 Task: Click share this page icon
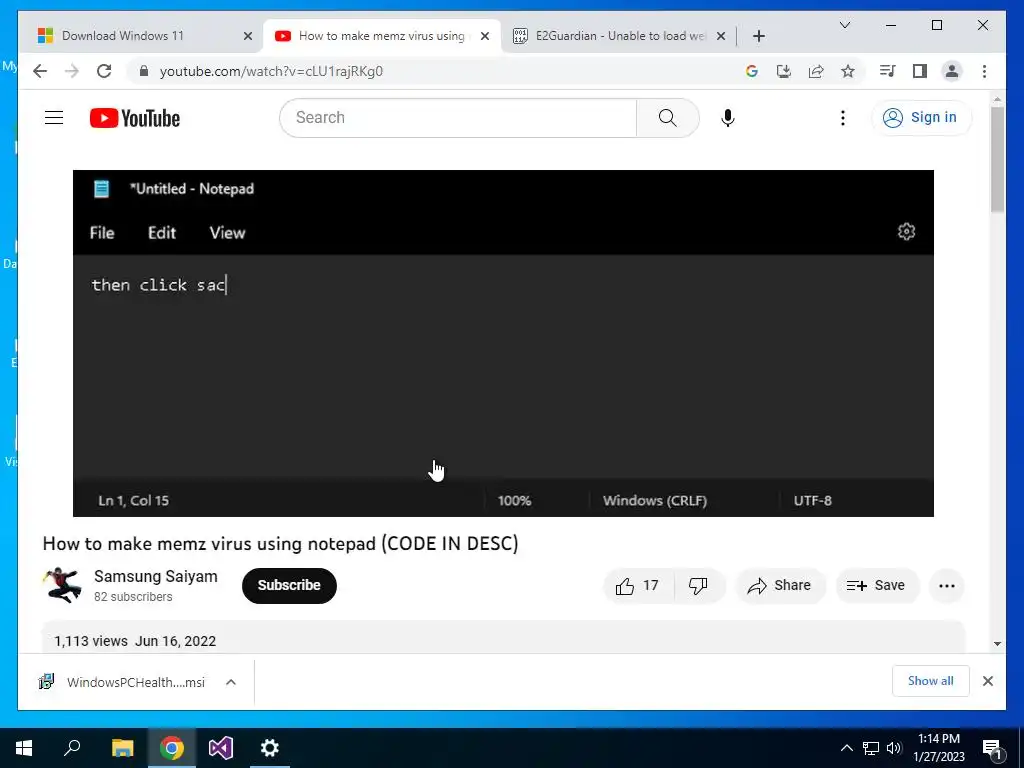(x=816, y=71)
